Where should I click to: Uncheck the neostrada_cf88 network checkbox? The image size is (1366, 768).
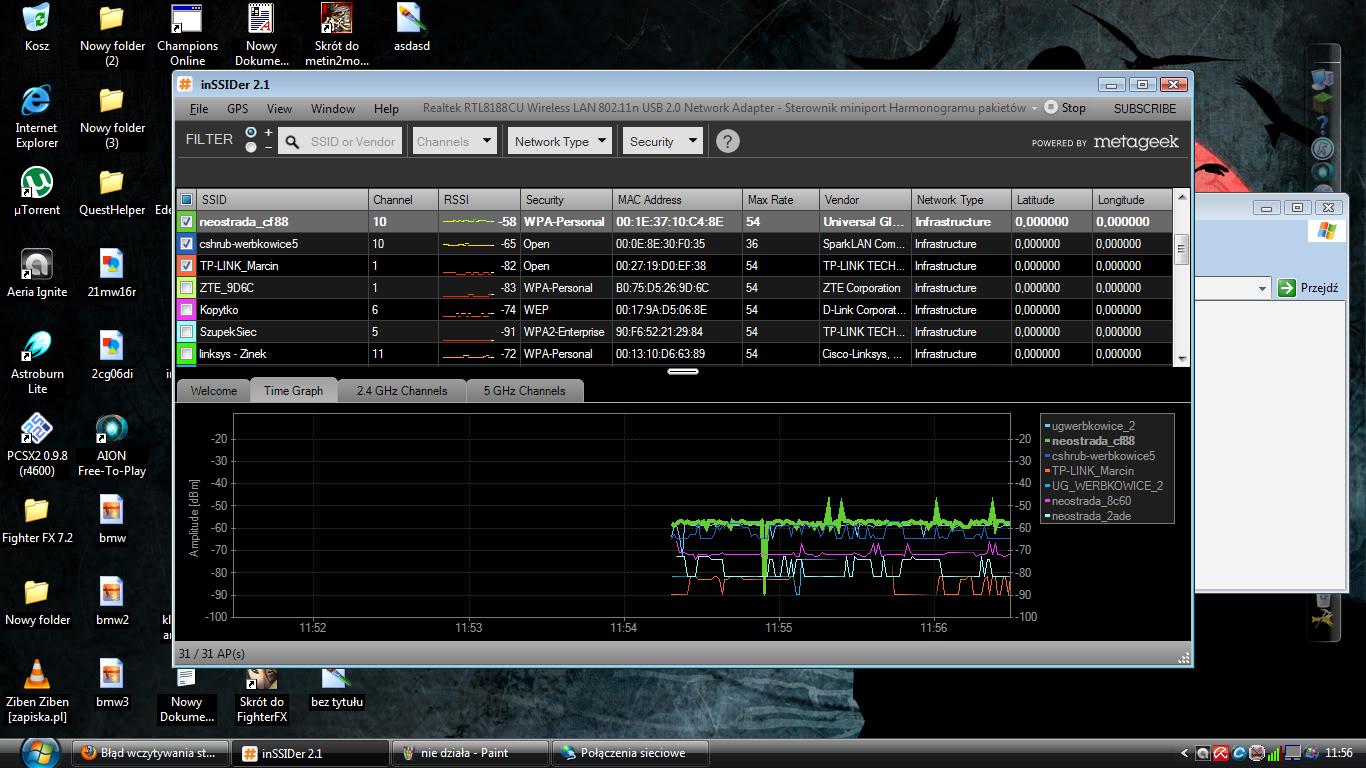pyautogui.click(x=187, y=222)
